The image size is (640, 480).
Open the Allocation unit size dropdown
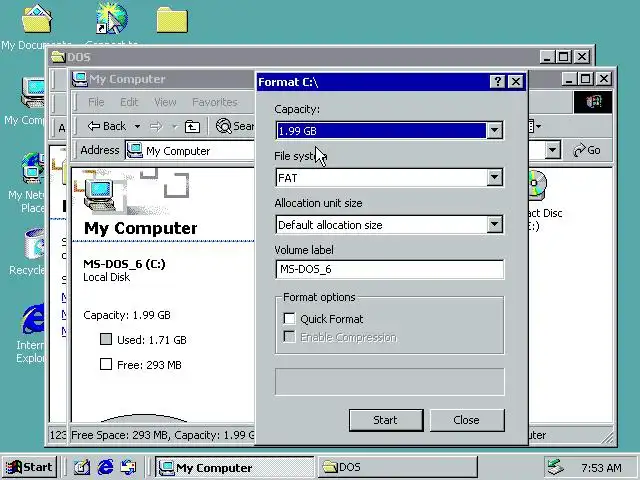(x=389, y=224)
